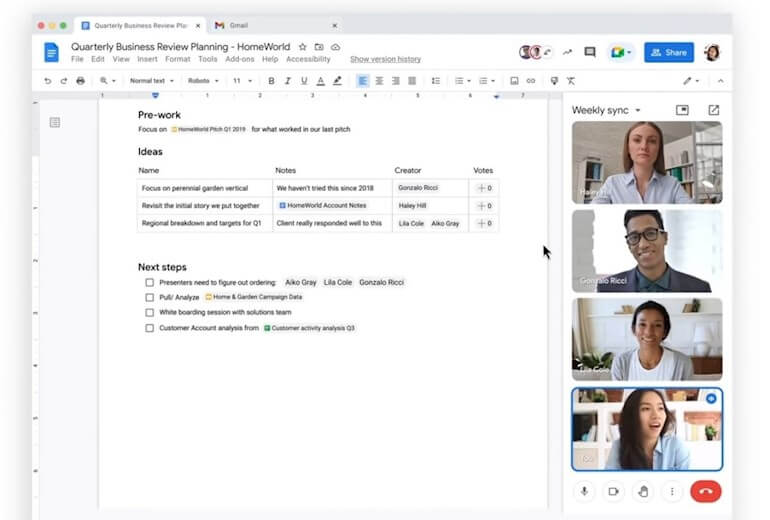Click the print icon in toolbar
Image resolution: width=770 pixels, height=520 pixels.
pos(81,81)
